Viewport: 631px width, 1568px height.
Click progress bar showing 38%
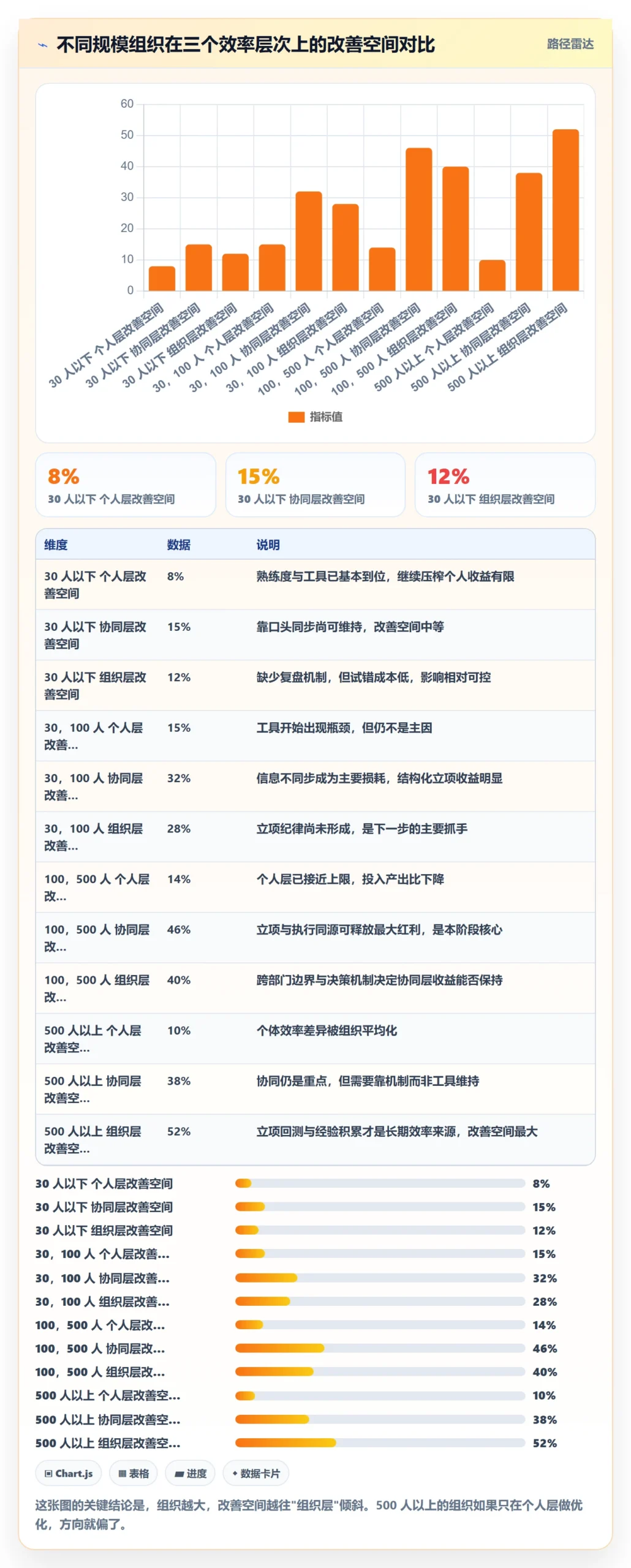point(380,1419)
